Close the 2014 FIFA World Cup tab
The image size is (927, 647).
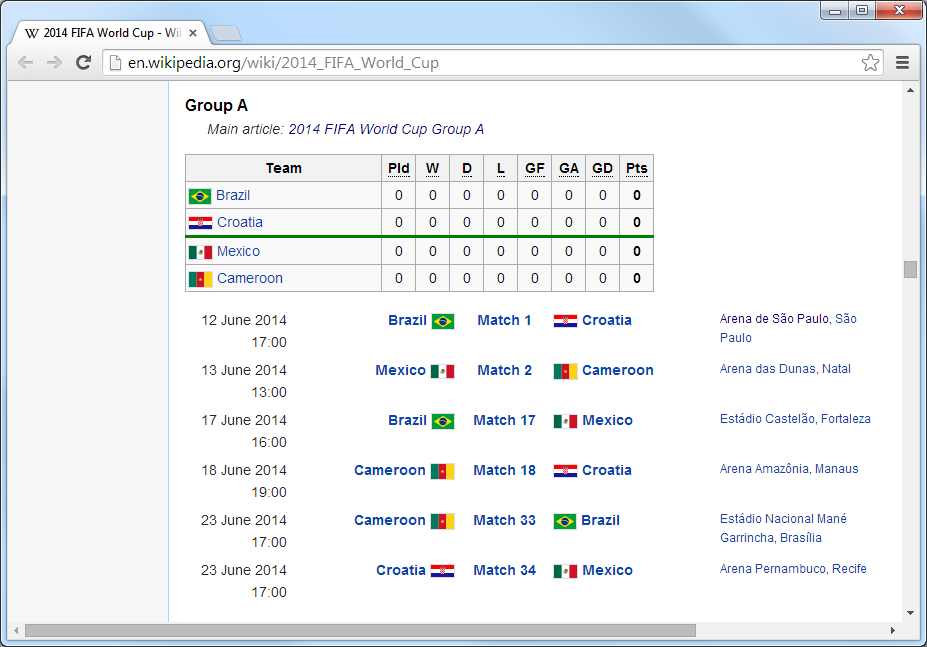click(193, 33)
